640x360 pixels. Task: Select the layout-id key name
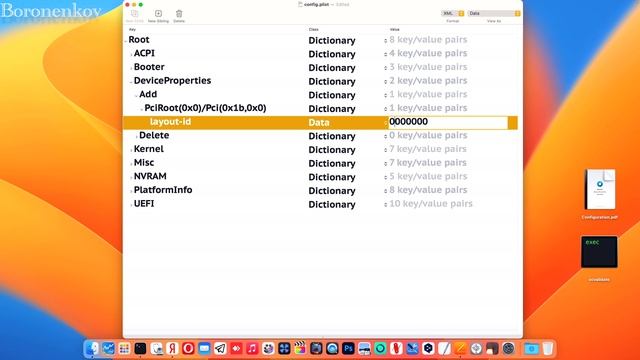[170, 122]
